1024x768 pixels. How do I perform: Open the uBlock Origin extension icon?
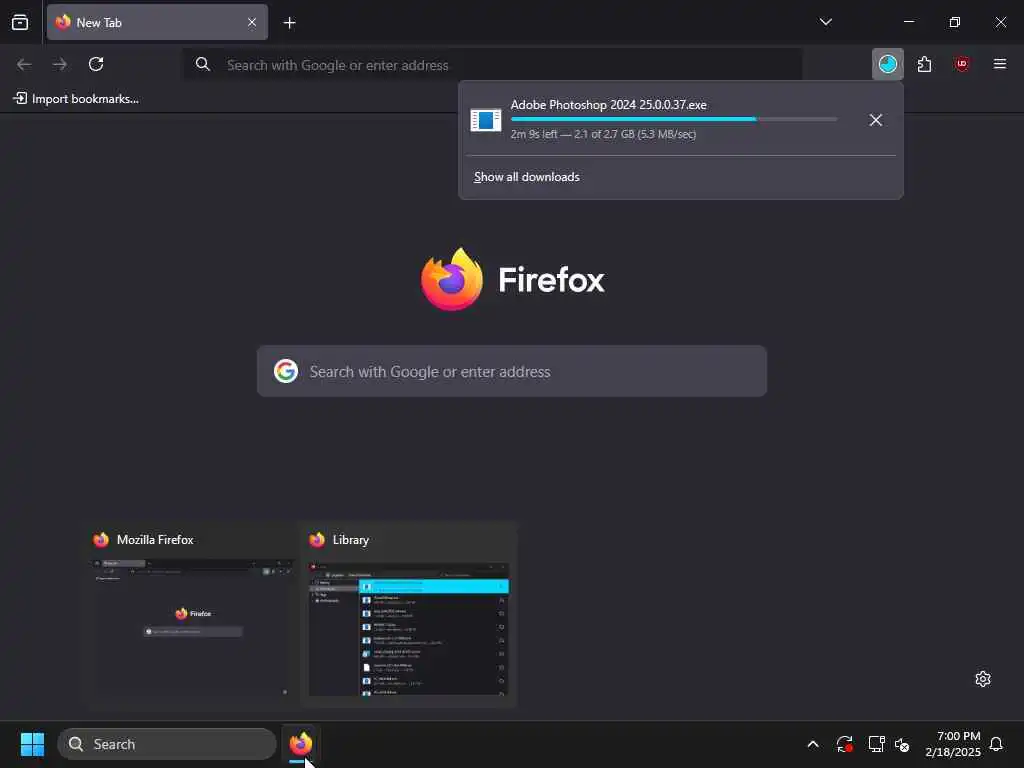961,64
